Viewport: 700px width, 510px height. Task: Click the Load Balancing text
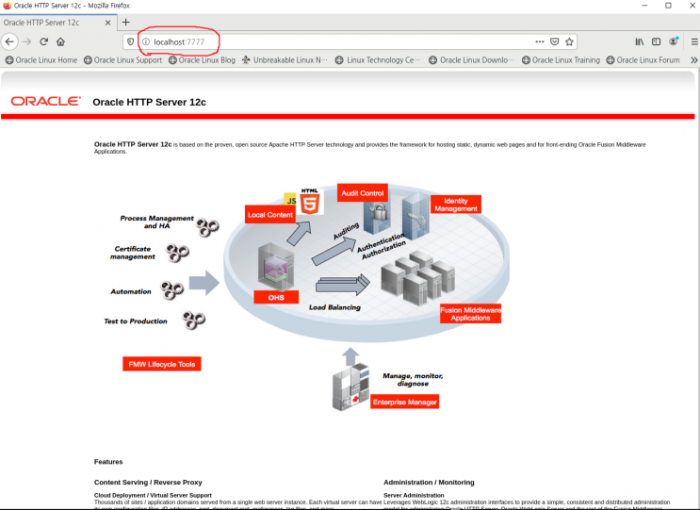click(334, 307)
